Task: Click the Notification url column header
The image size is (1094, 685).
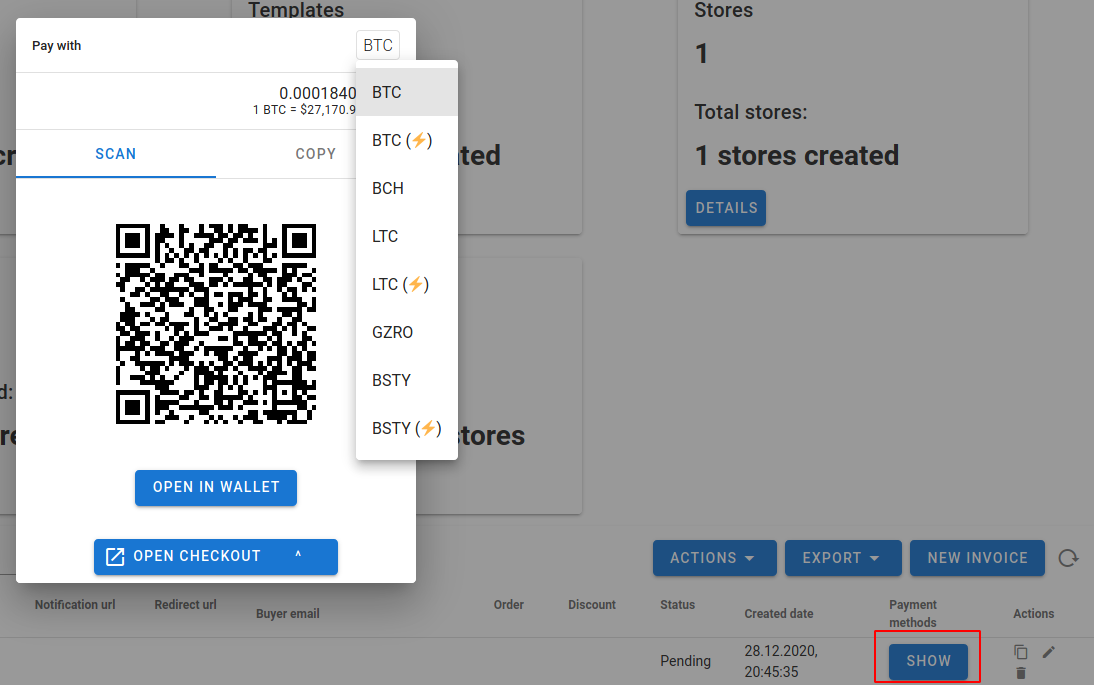Action: click(x=75, y=605)
